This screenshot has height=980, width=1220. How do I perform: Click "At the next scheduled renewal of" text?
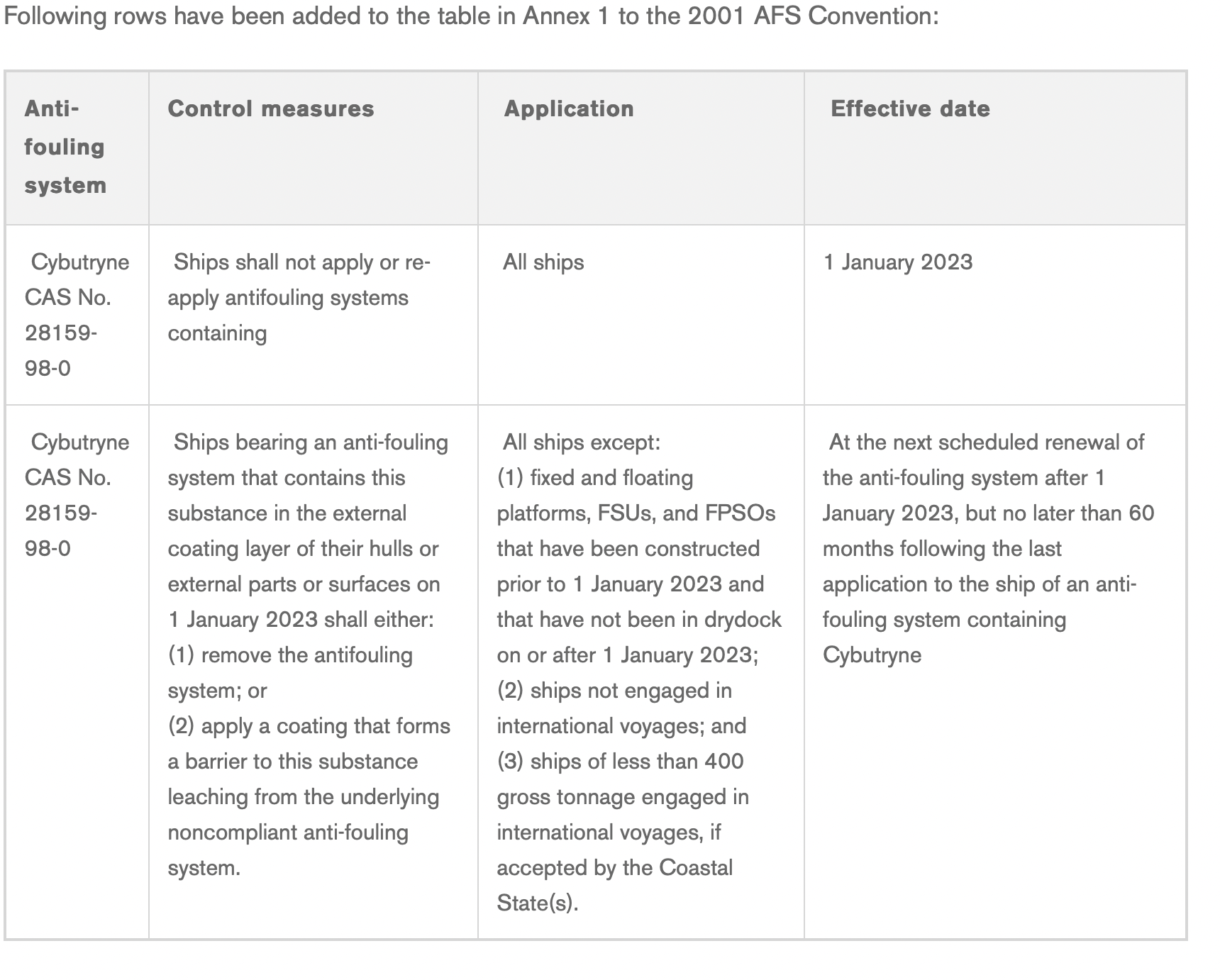[x=986, y=442]
